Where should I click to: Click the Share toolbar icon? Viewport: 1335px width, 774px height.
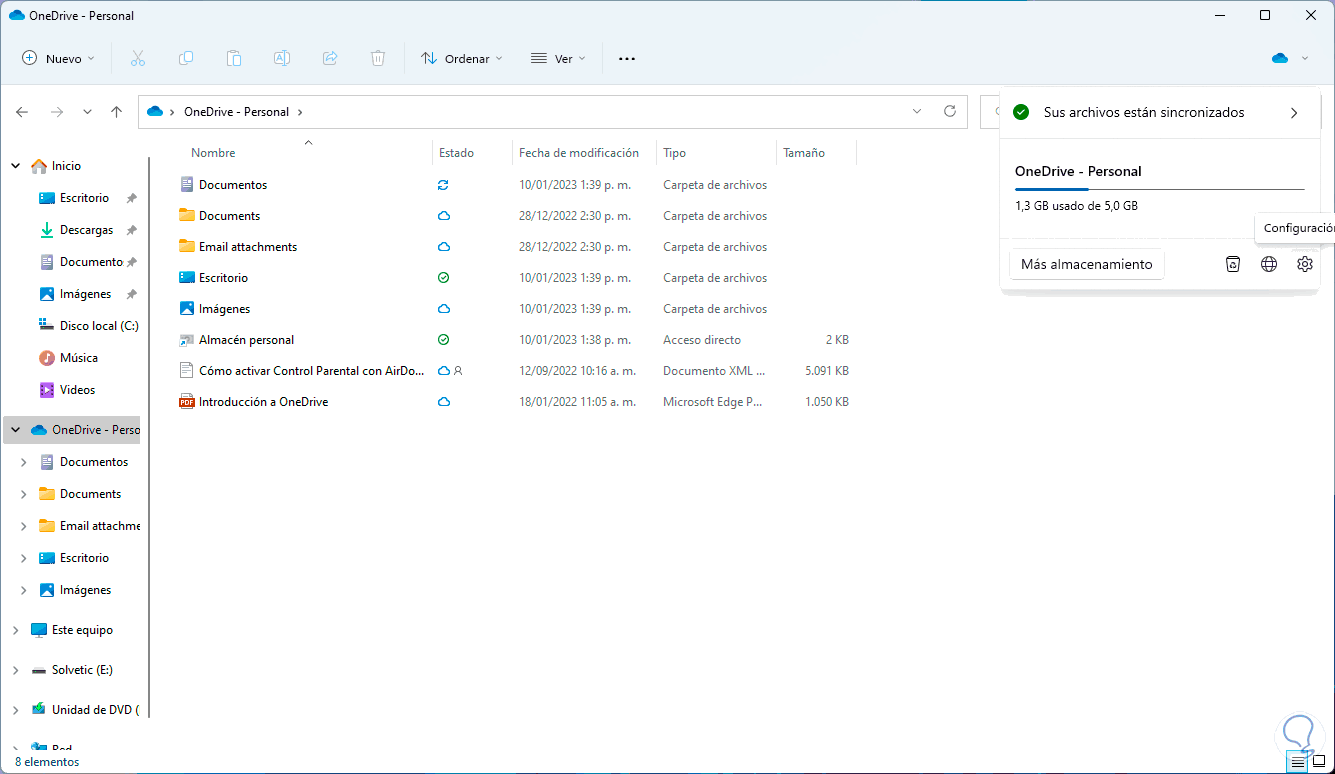pyautogui.click(x=330, y=58)
